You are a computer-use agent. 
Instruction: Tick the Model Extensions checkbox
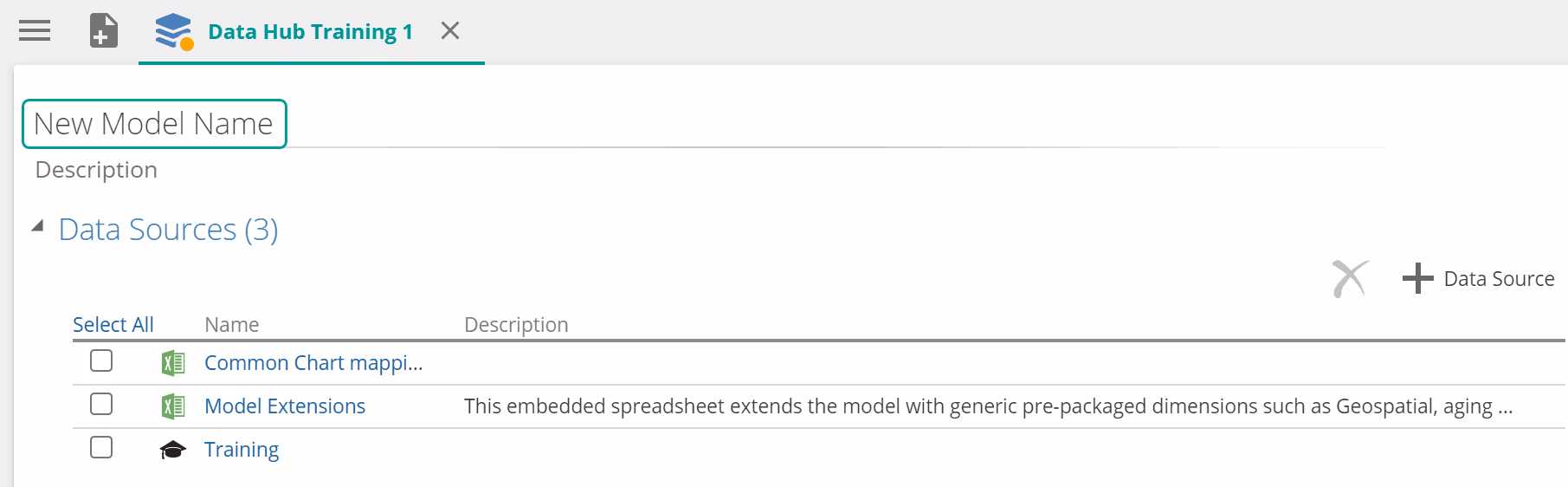[x=101, y=404]
